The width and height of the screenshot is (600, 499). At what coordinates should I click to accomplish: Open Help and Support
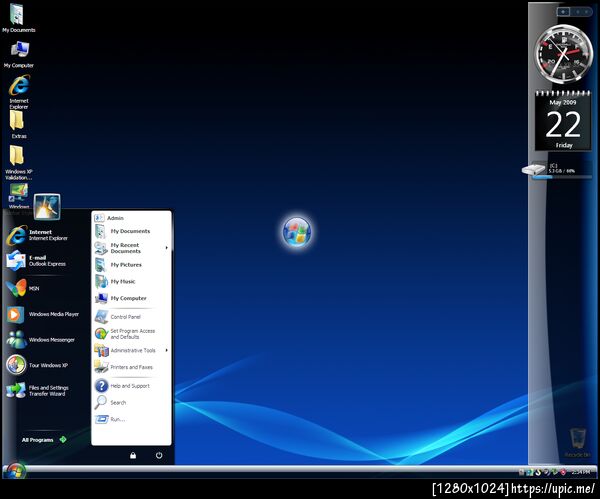[x=122, y=386]
